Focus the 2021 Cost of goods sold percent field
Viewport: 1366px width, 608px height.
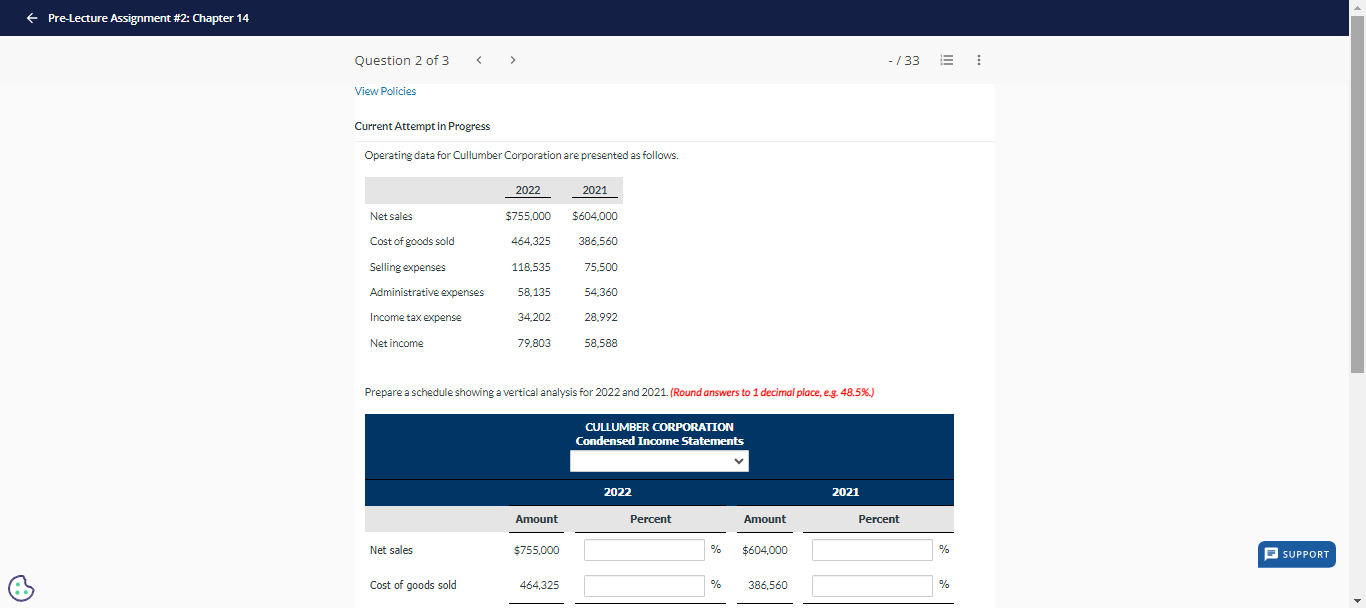(871, 585)
